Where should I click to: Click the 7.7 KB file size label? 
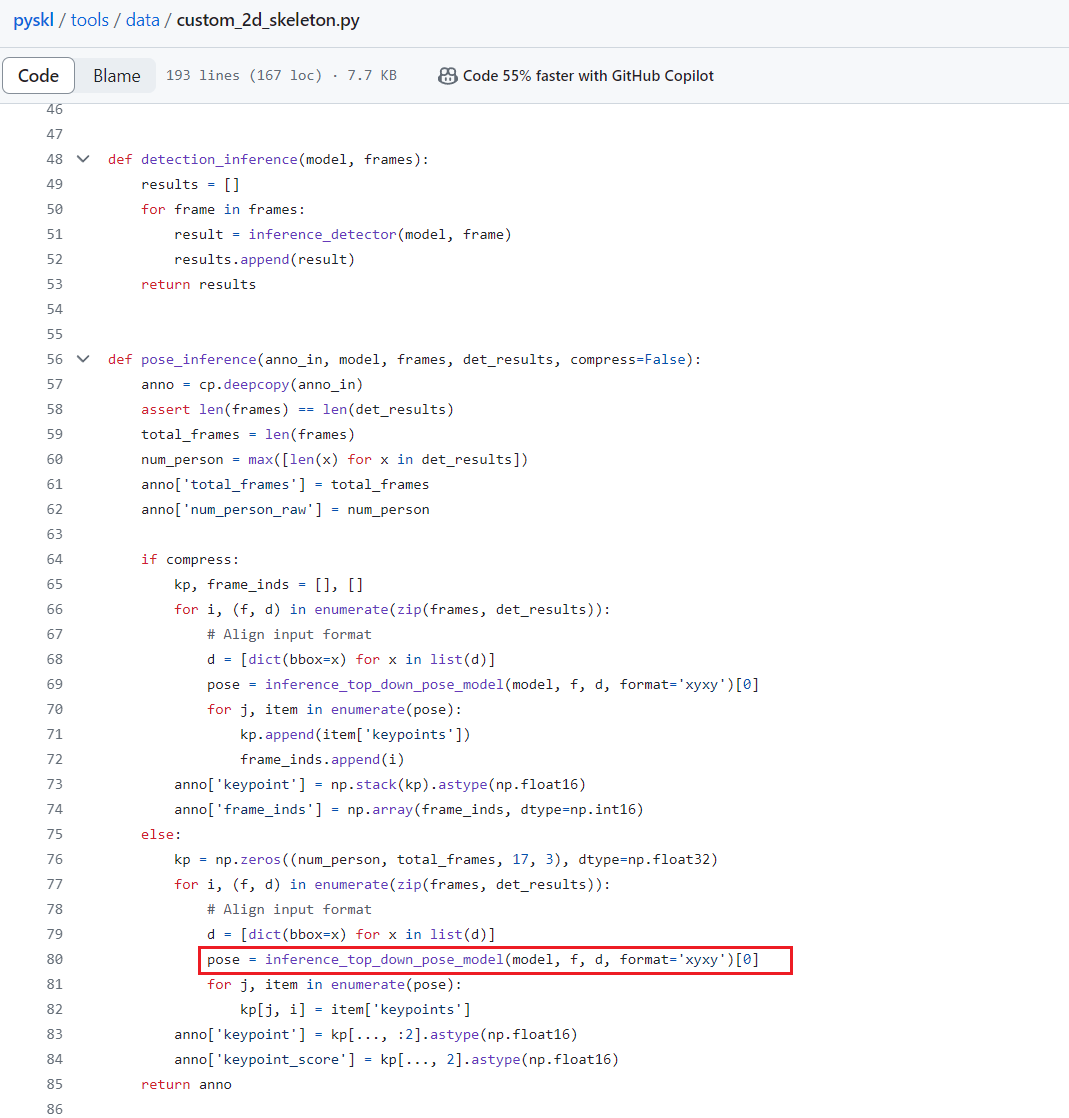pyautogui.click(x=371, y=75)
